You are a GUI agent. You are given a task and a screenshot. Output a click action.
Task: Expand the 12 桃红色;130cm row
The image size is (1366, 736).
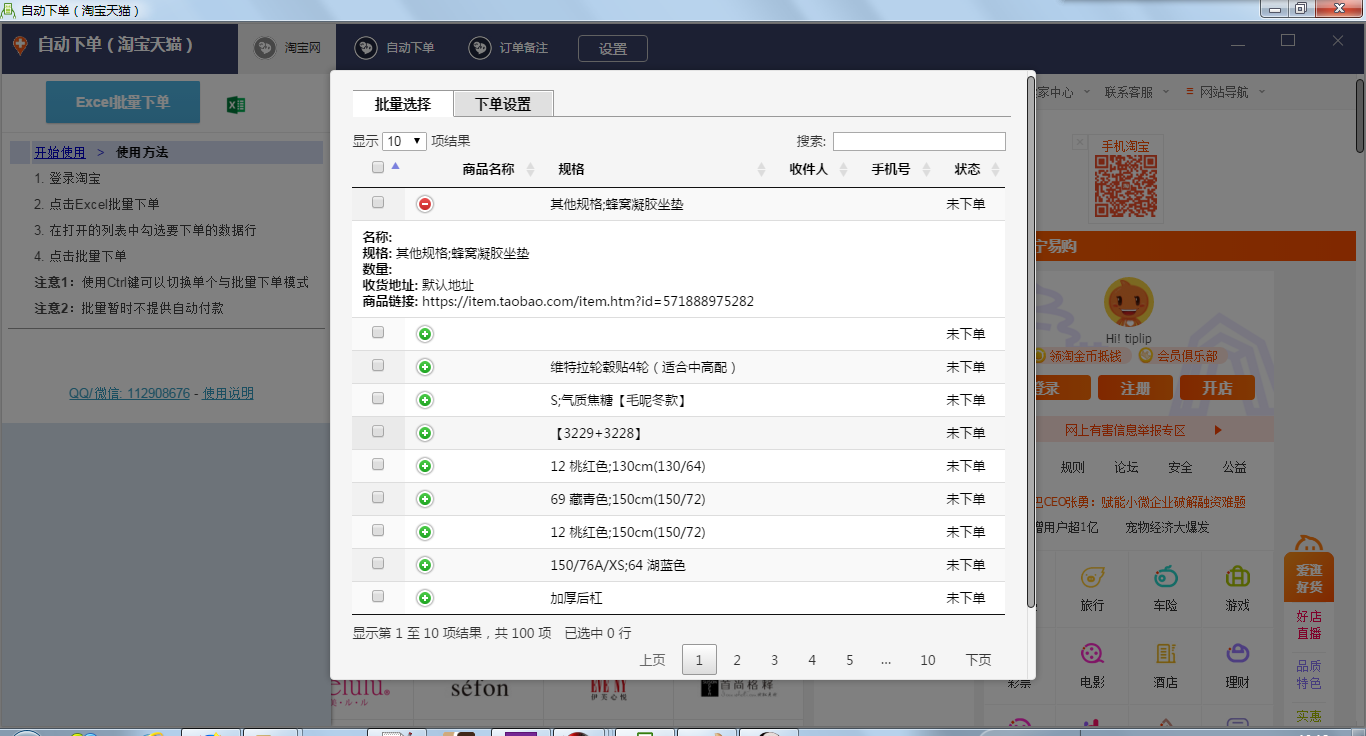click(425, 466)
